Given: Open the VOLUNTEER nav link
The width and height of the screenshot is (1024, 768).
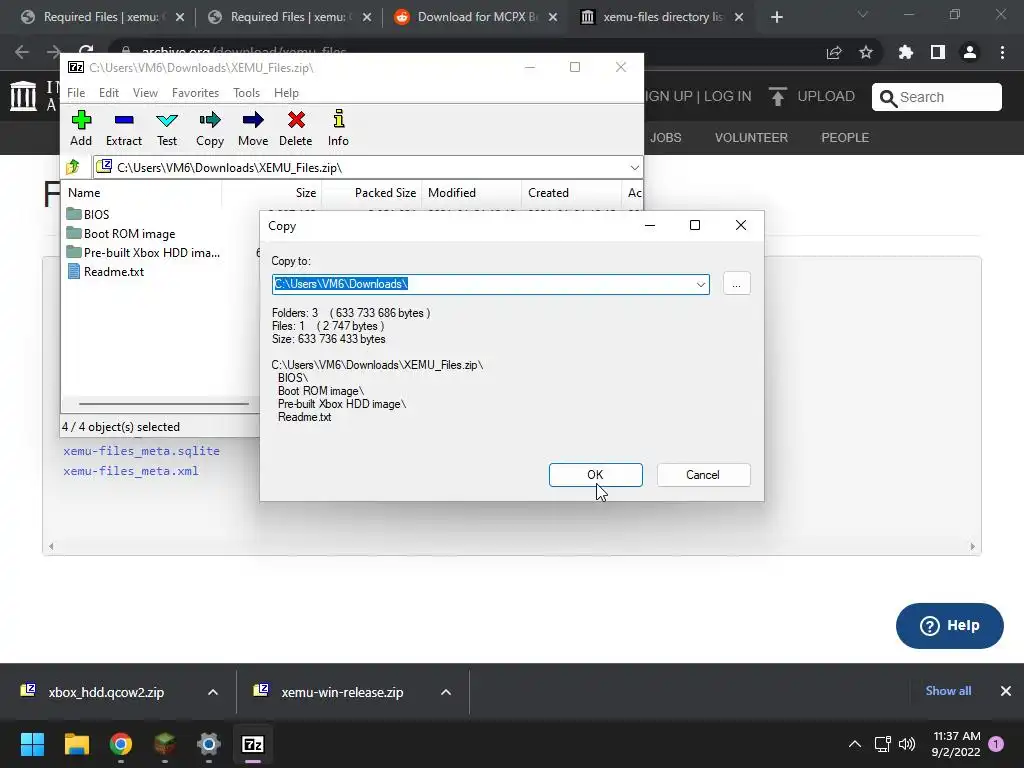Looking at the screenshot, I should (751, 138).
